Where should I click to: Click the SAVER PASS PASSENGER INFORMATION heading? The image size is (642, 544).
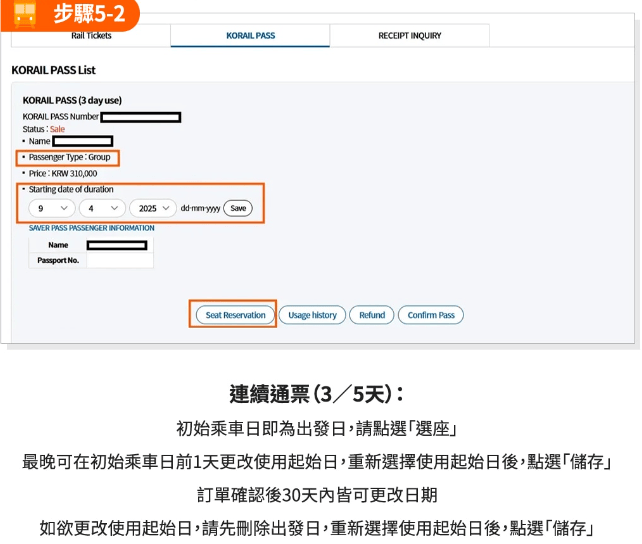[x=91, y=228]
